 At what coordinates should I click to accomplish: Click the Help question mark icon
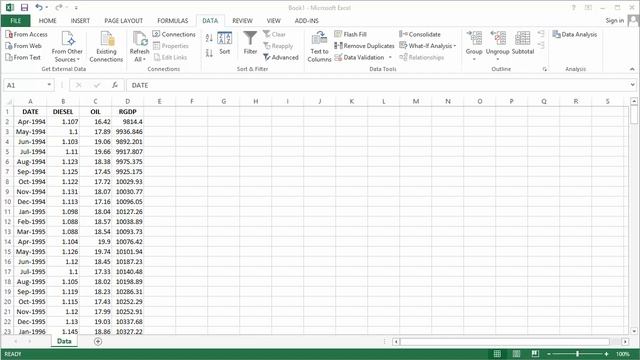[573, 8]
